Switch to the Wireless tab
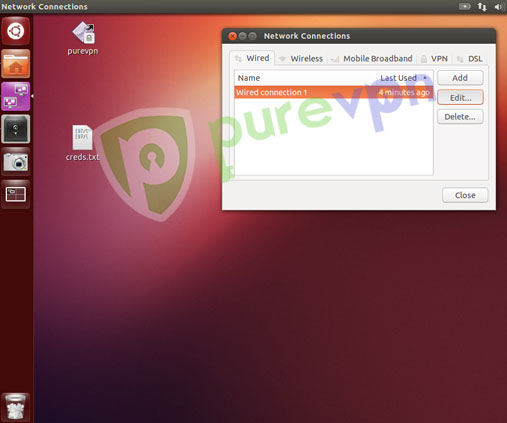Image resolution: width=507 pixels, height=423 pixels. 301,59
